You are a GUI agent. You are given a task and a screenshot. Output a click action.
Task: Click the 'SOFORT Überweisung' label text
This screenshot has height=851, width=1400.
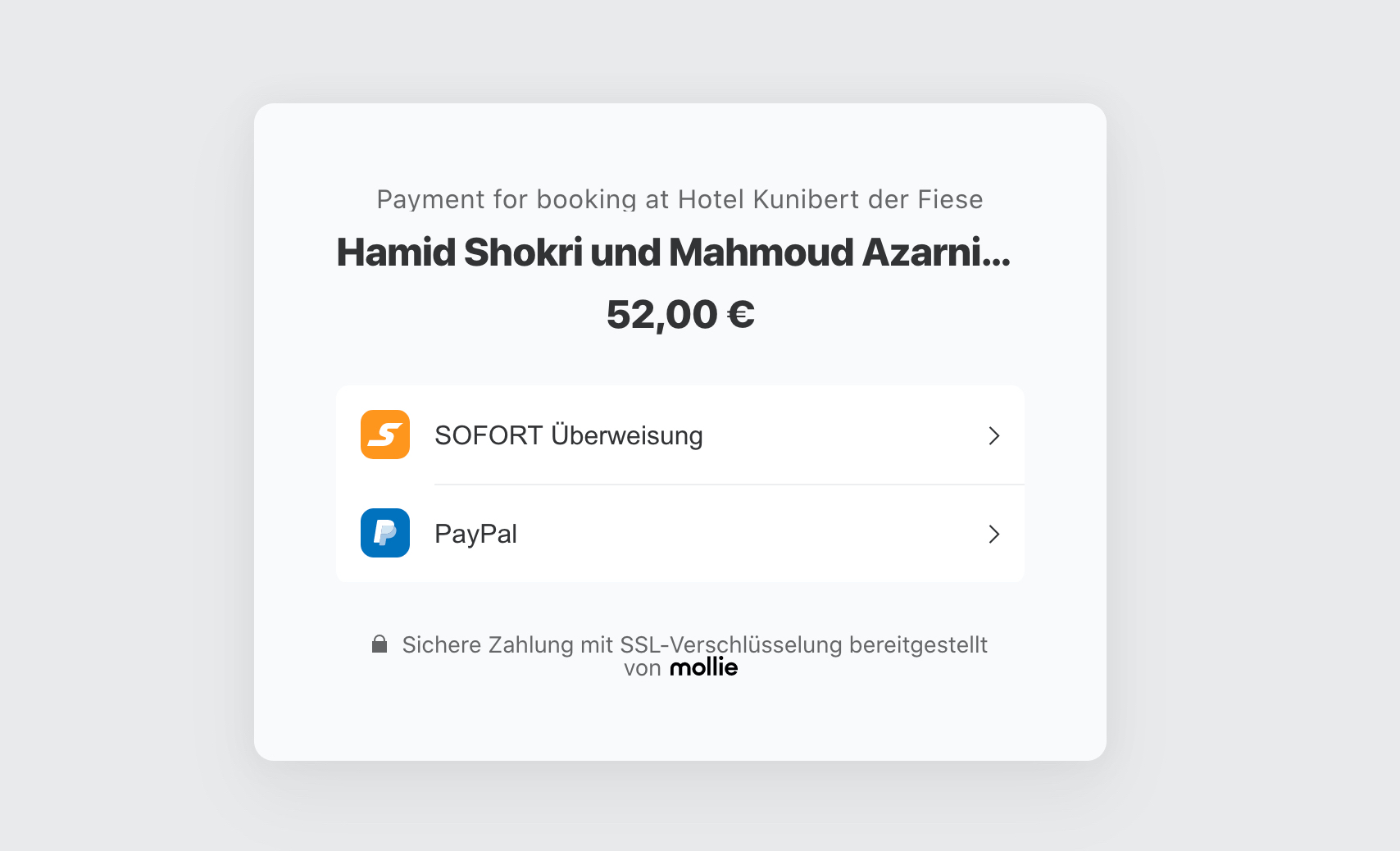pyautogui.click(x=569, y=435)
